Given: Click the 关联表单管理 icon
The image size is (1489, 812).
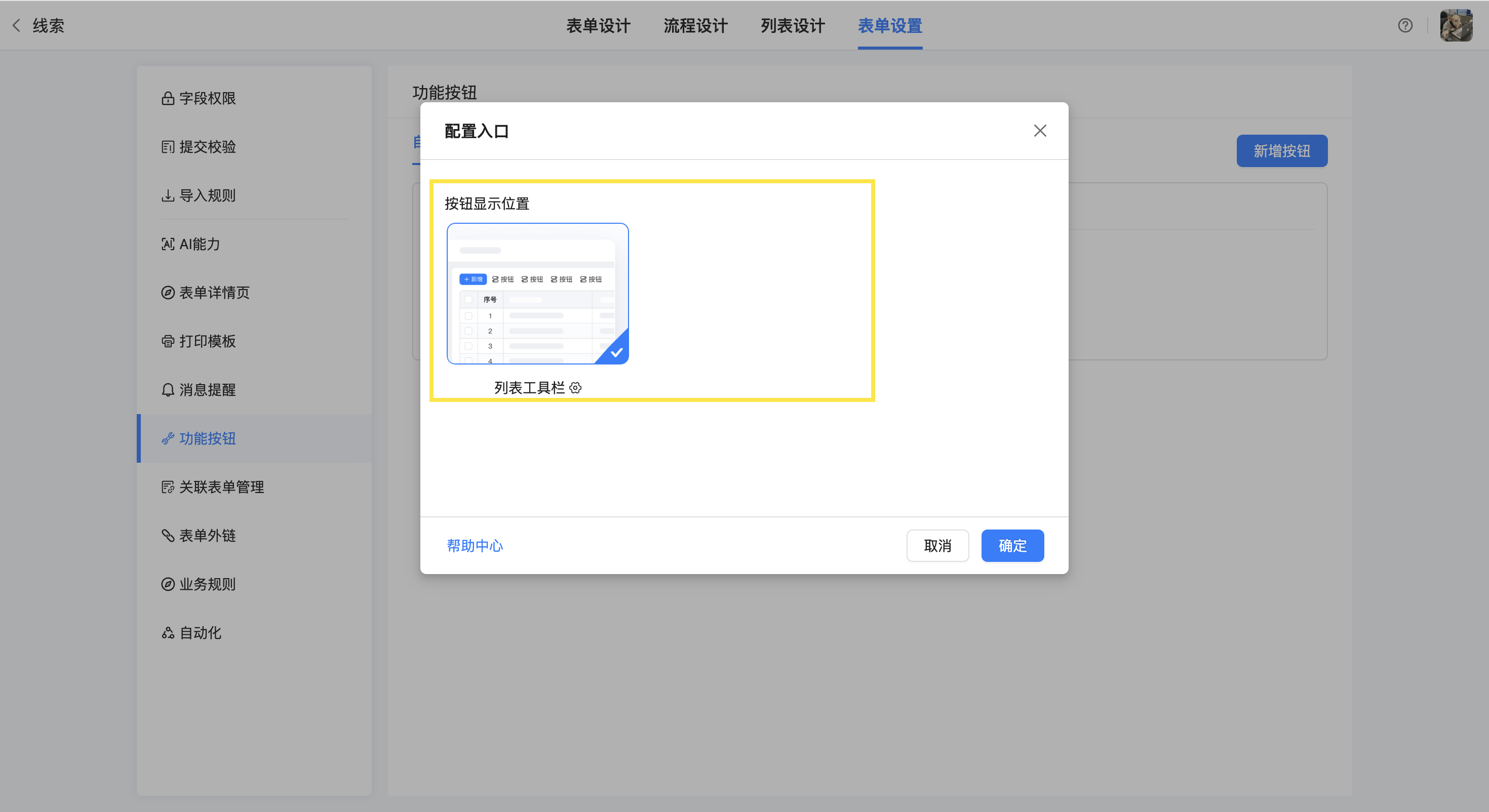Looking at the screenshot, I should (x=168, y=486).
